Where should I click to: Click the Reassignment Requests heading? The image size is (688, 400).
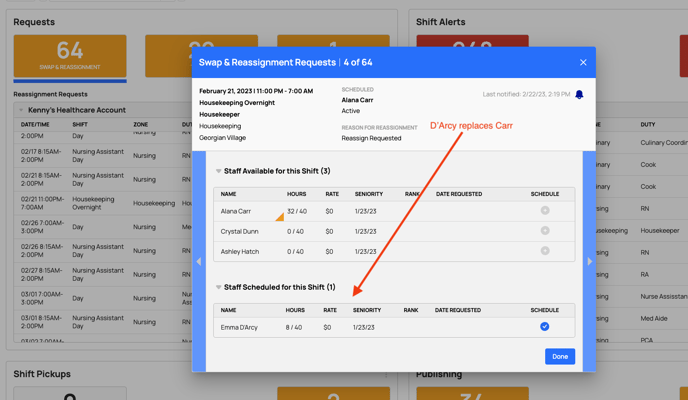pyautogui.click(x=50, y=94)
